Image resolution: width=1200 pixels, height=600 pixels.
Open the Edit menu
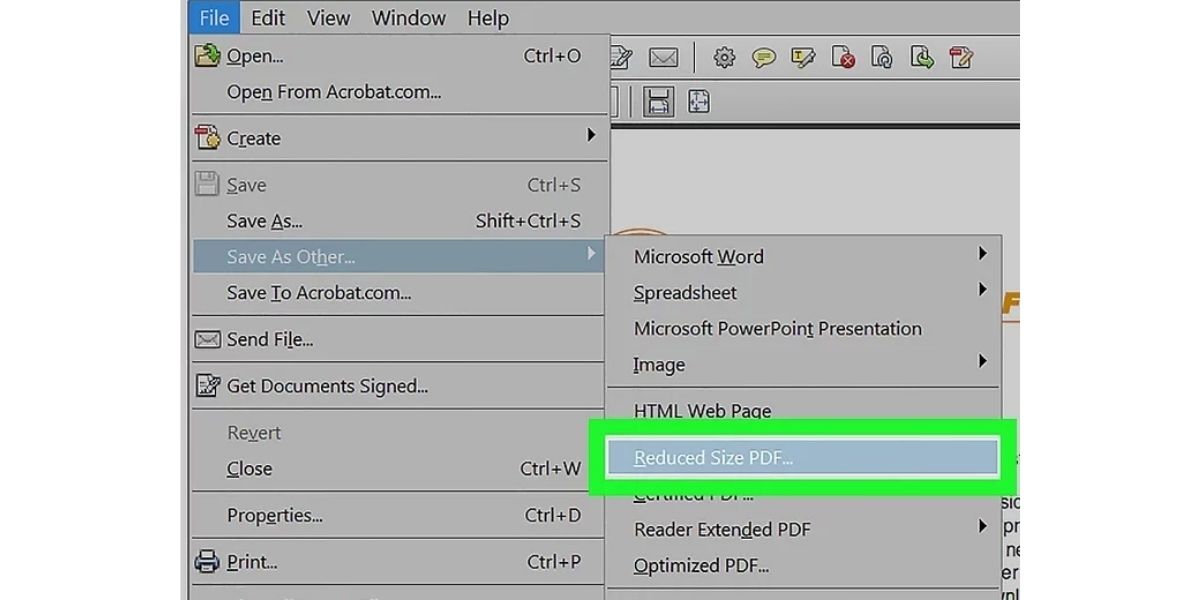[267, 18]
